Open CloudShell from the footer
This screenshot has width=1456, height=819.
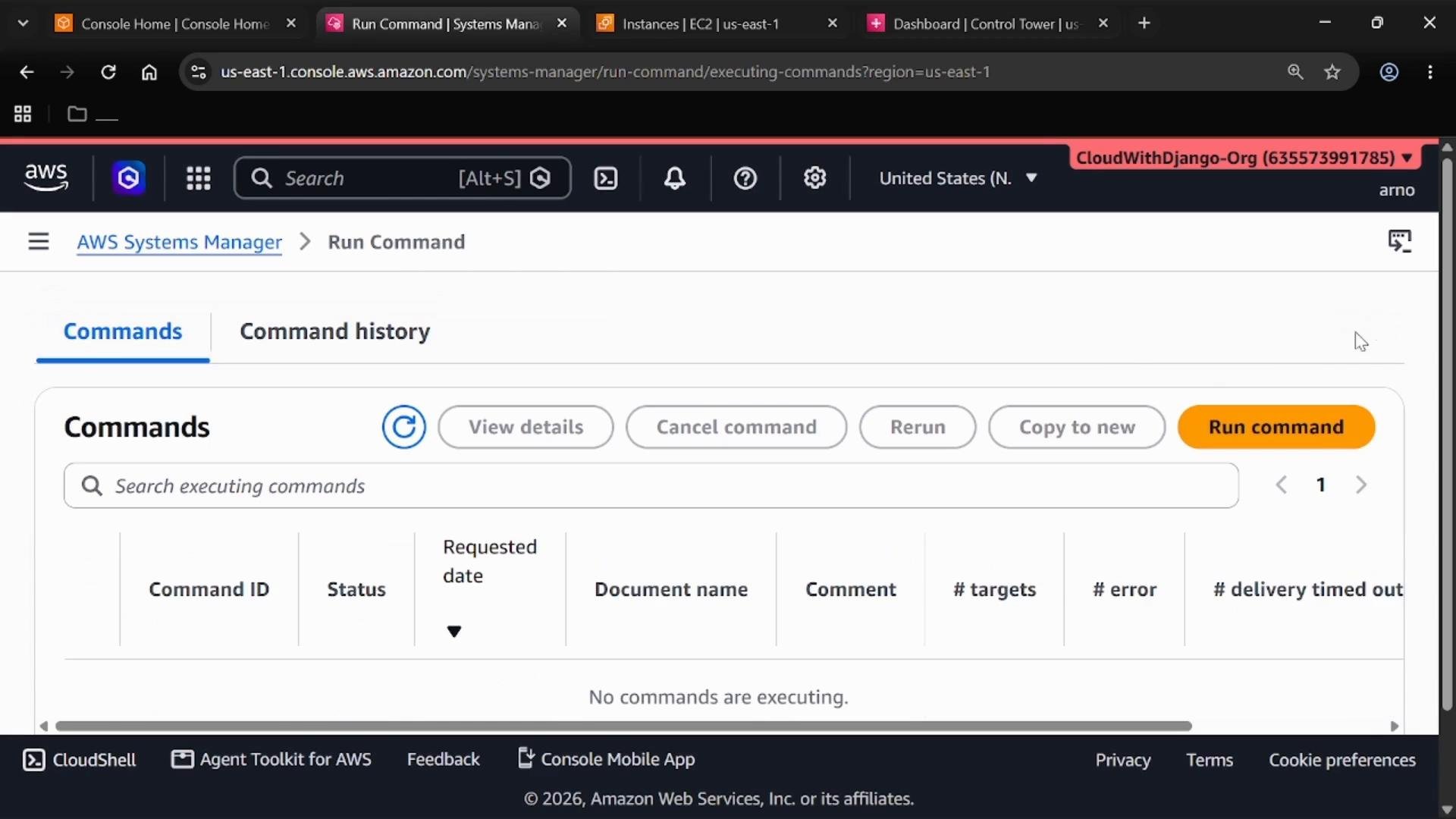point(80,760)
